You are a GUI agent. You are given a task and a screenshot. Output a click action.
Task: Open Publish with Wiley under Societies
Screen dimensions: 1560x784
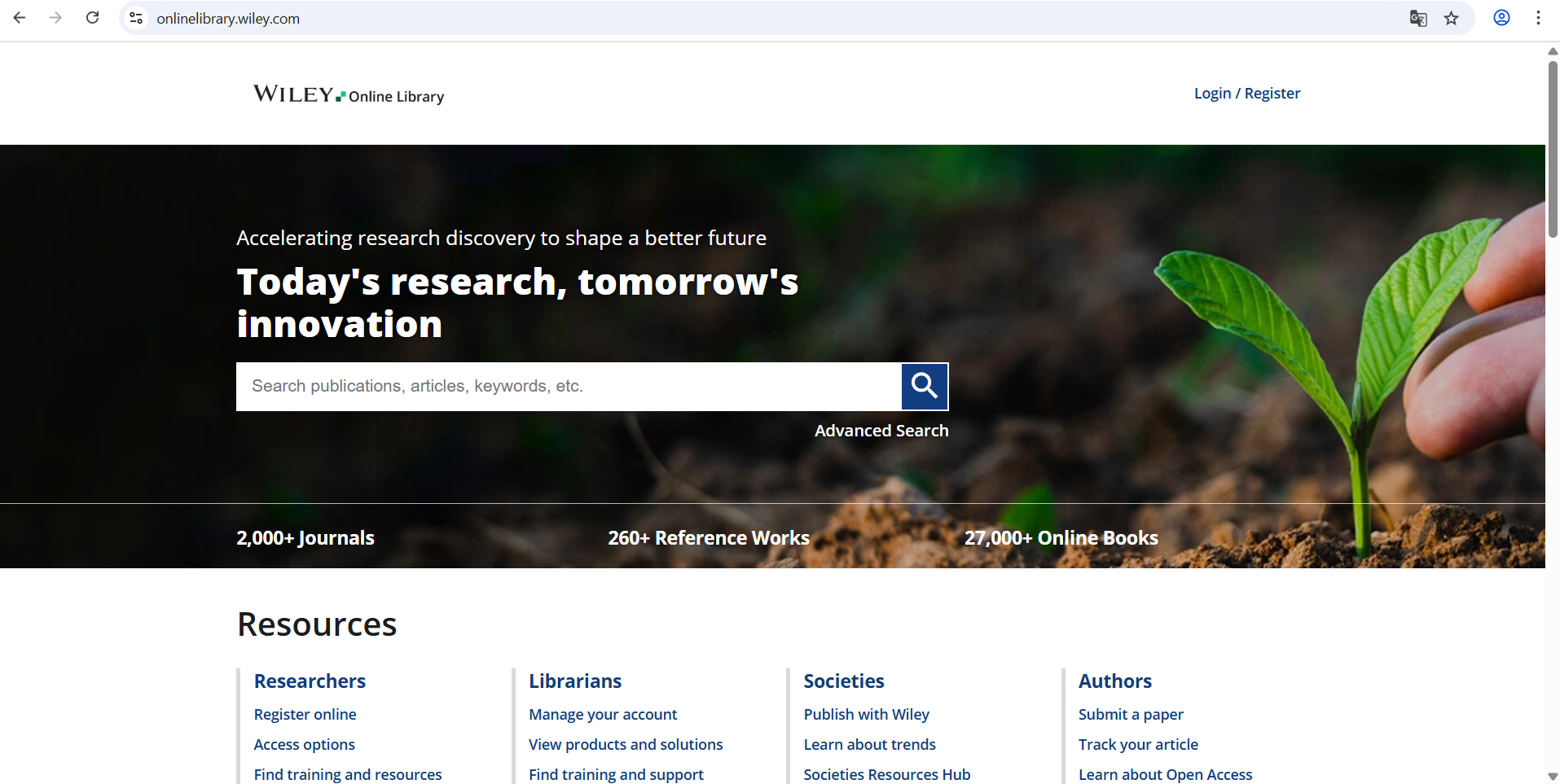click(x=866, y=714)
